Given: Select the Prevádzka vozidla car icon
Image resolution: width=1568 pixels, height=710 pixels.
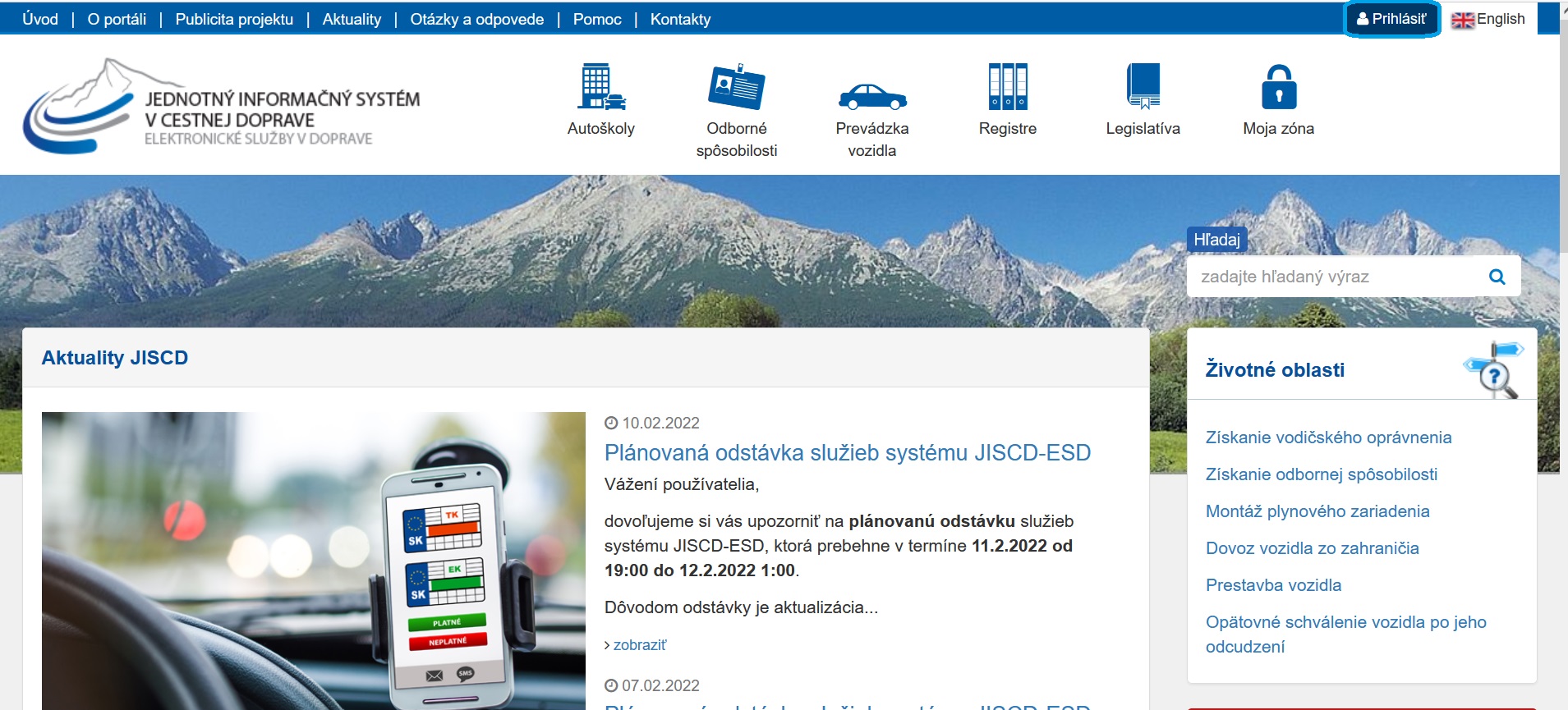Looking at the screenshot, I should click(871, 97).
